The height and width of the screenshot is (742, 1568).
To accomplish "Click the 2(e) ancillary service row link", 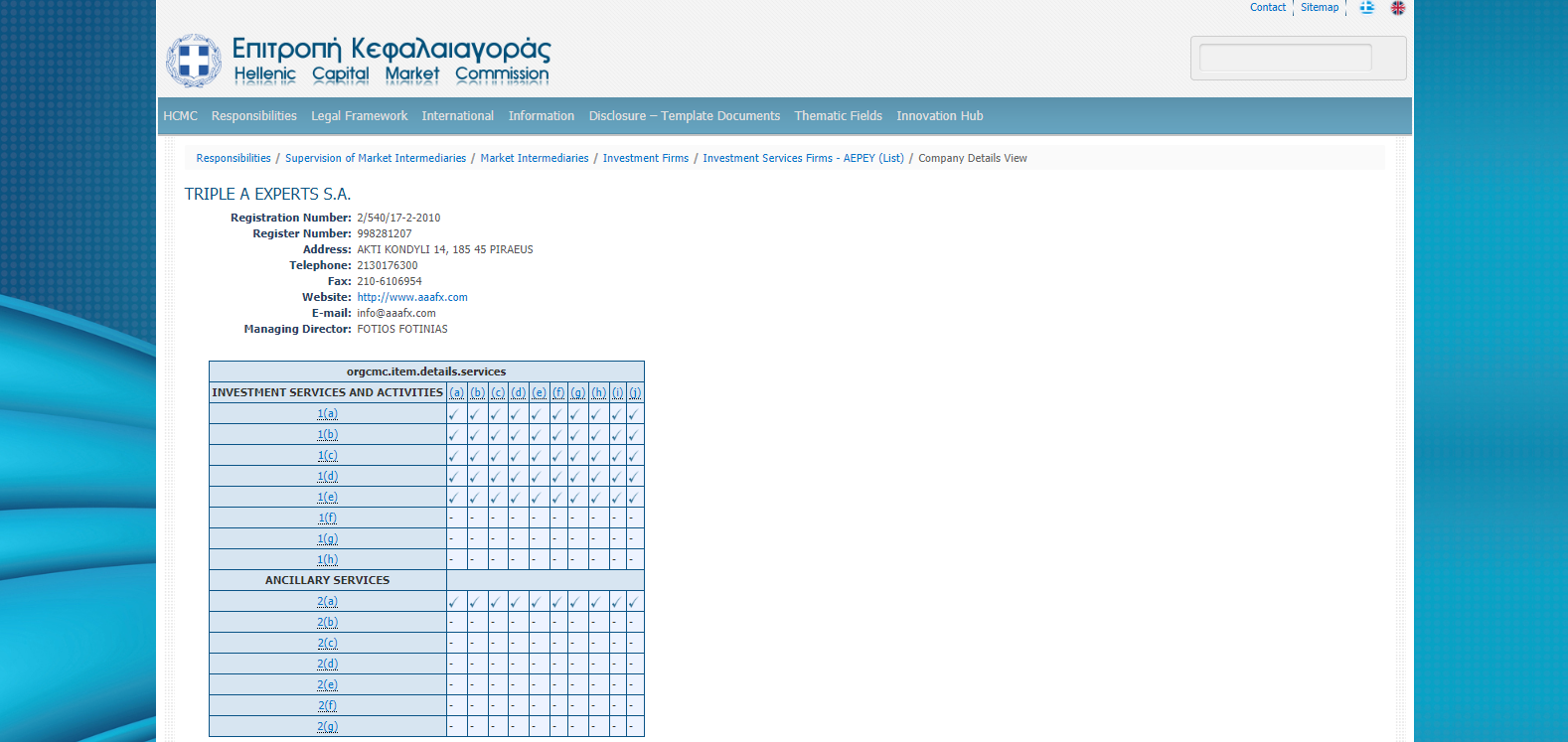I will coord(328,684).
